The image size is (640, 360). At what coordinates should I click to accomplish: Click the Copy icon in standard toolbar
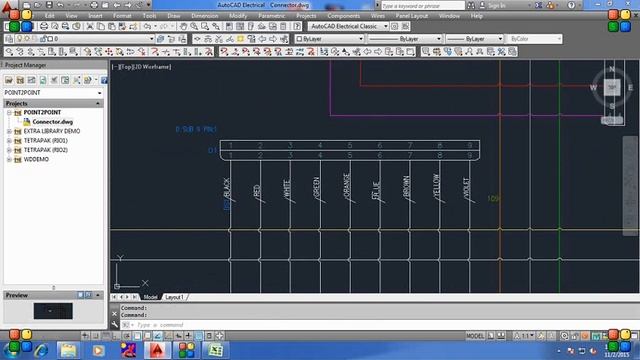coord(100,27)
